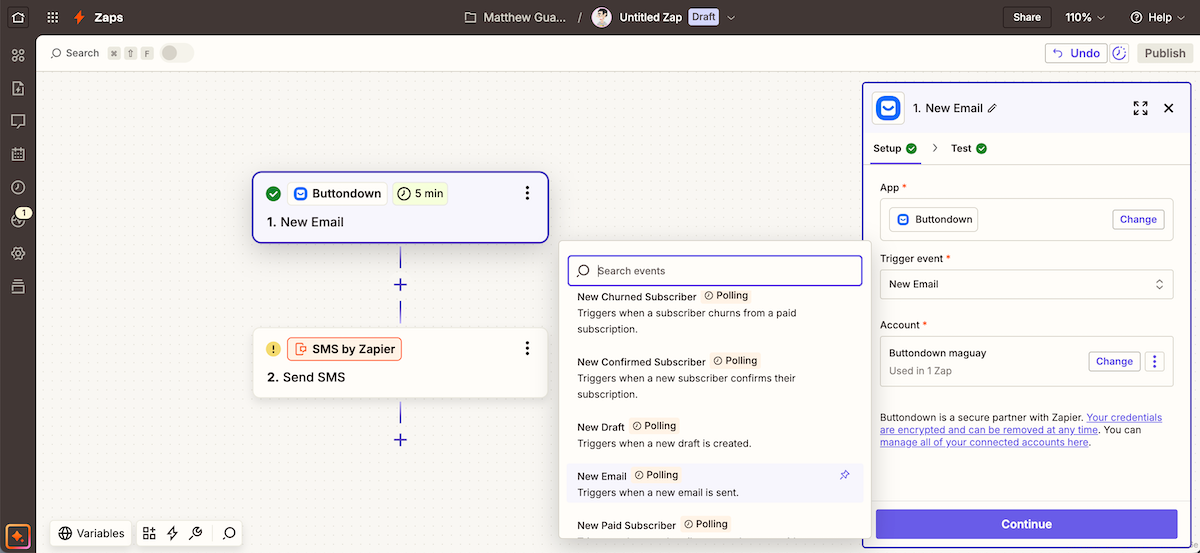Screen dimensions: 1200x553
Task: Expand the step editor panel to fullscreen
Action: click(1140, 108)
